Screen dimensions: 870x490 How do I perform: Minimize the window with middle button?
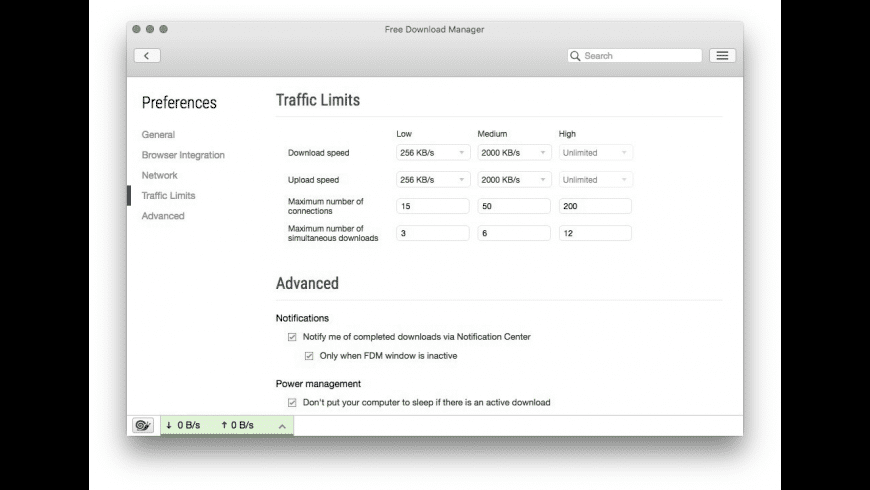[150, 29]
